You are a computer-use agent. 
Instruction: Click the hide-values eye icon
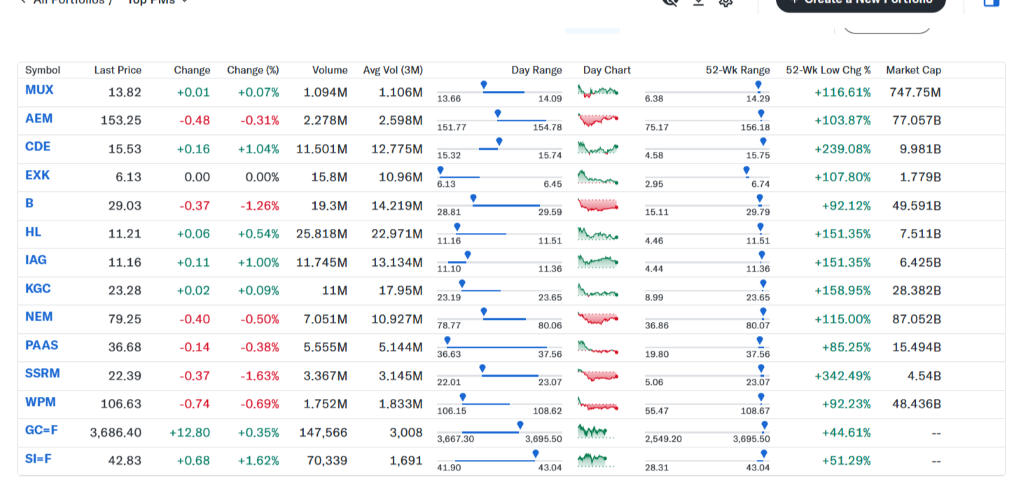click(671, 3)
